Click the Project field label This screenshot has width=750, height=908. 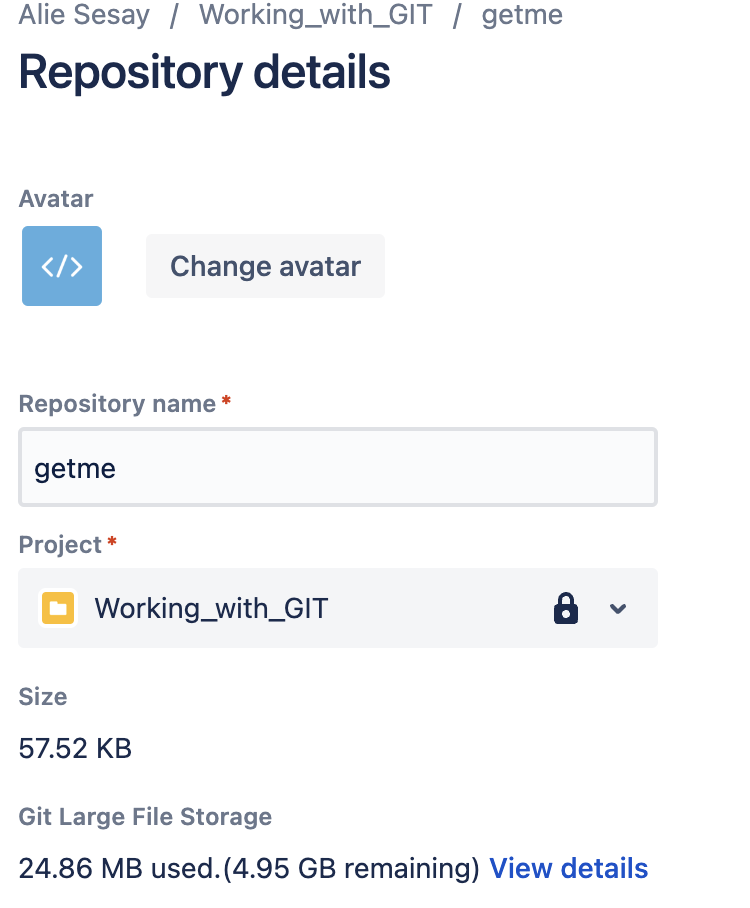tap(60, 545)
